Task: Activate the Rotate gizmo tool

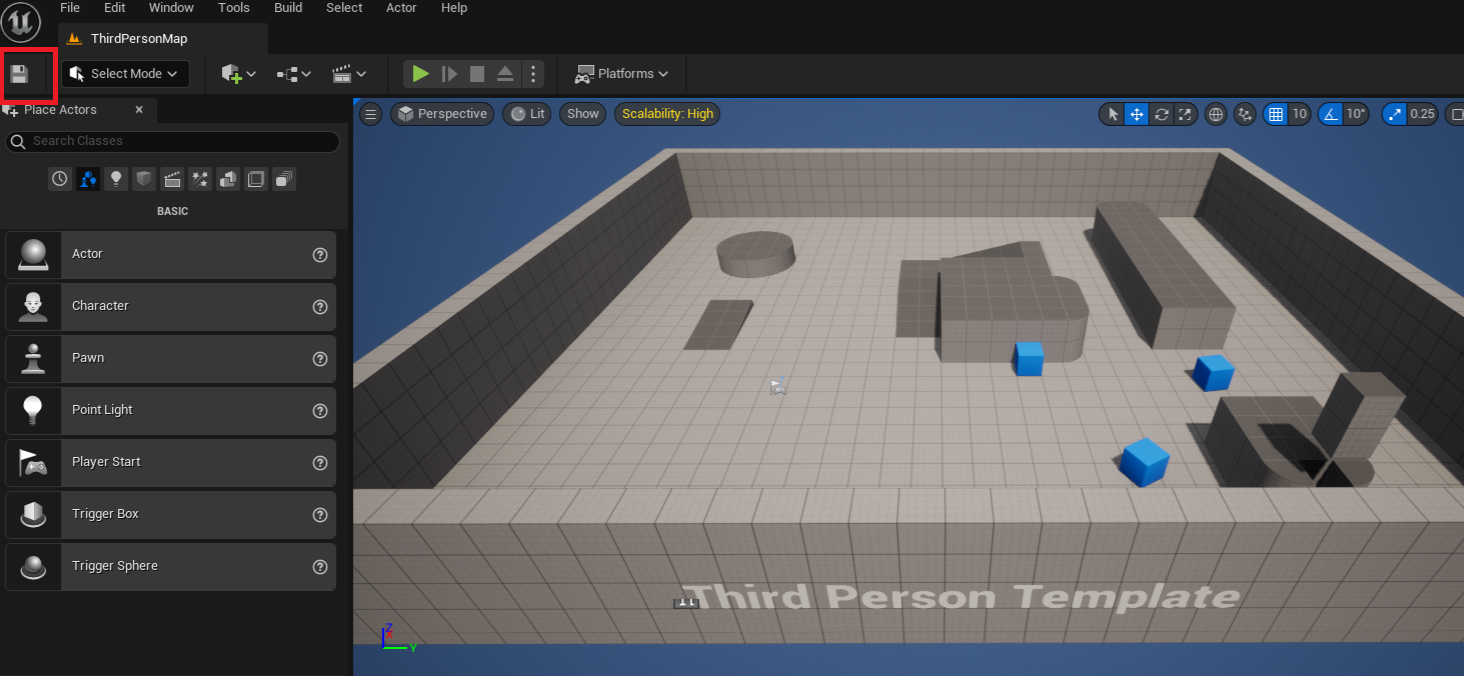Action: click(x=1161, y=114)
